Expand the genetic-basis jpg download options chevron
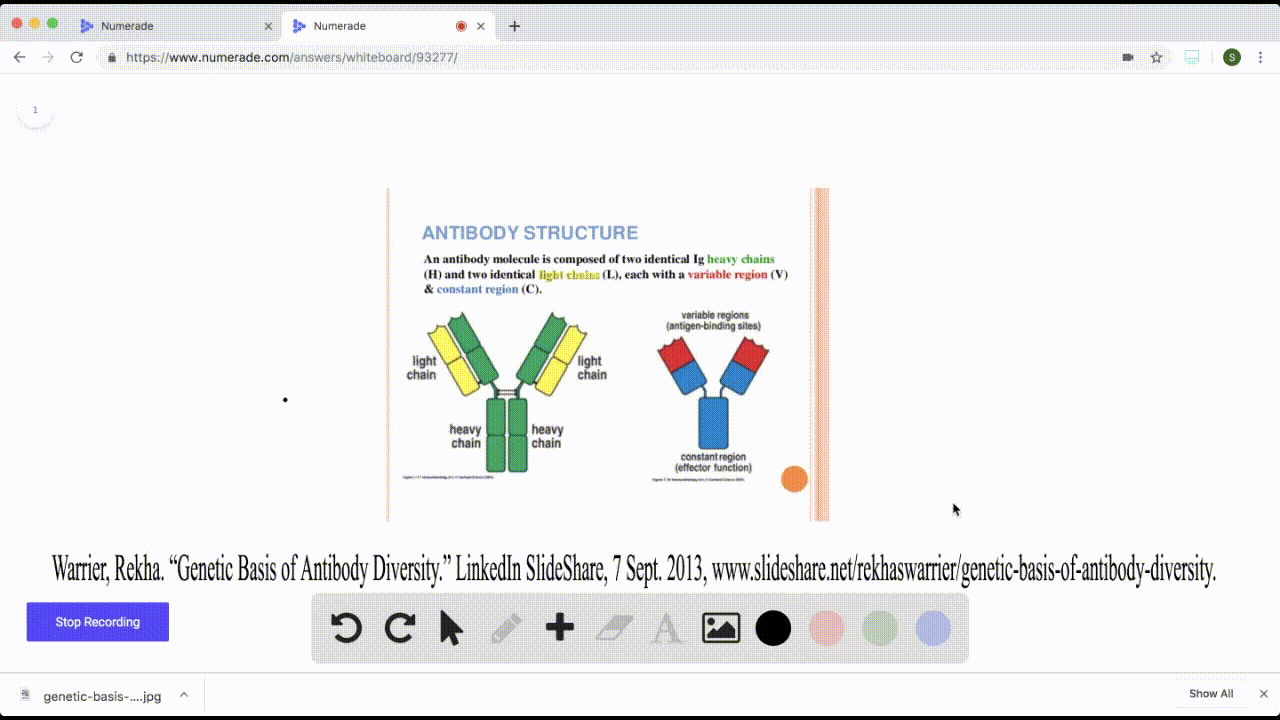 (x=183, y=694)
